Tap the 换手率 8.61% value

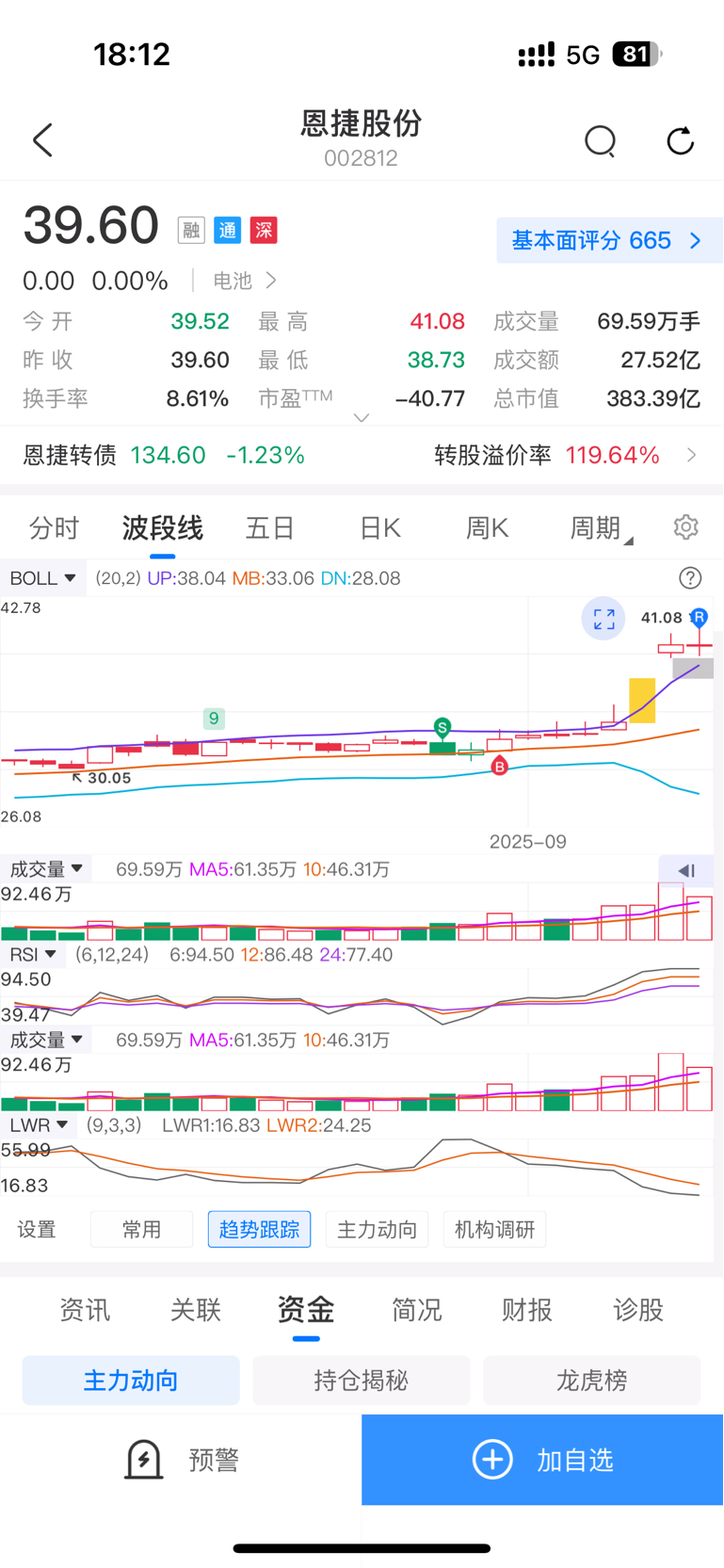click(198, 398)
